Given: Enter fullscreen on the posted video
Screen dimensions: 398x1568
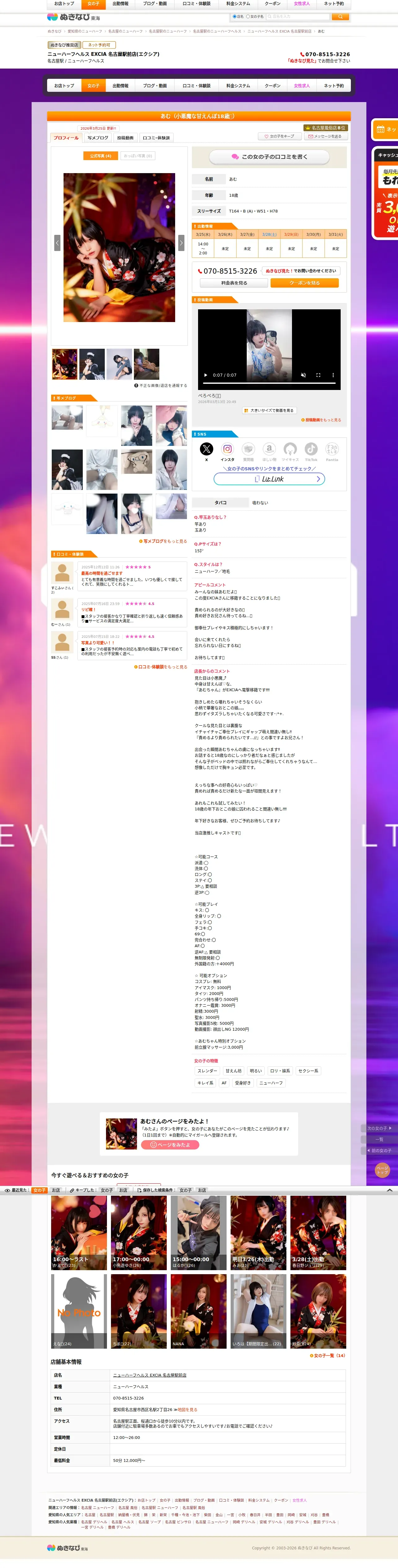Looking at the screenshot, I should (318, 375).
